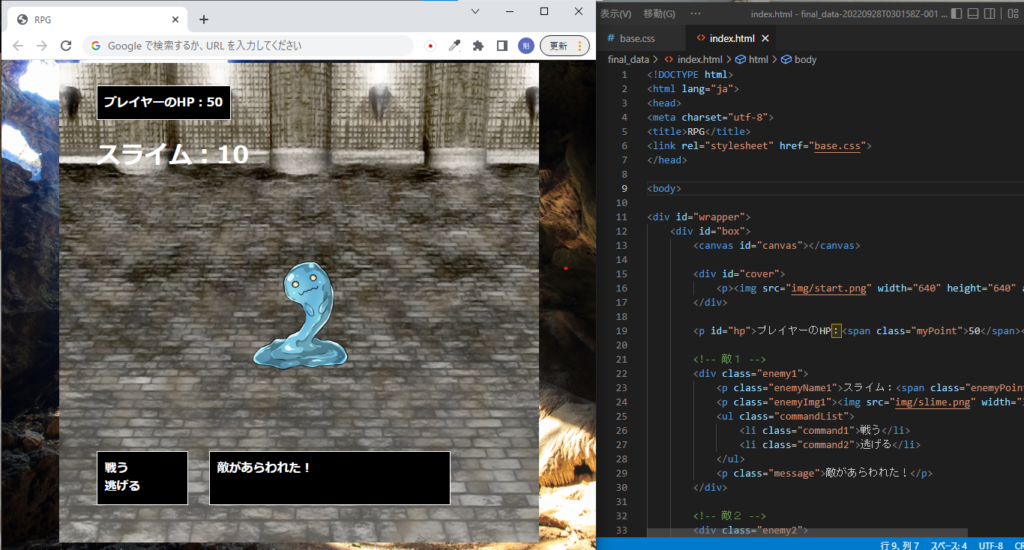
Task: Click the red record extension icon
Action: 430,46
